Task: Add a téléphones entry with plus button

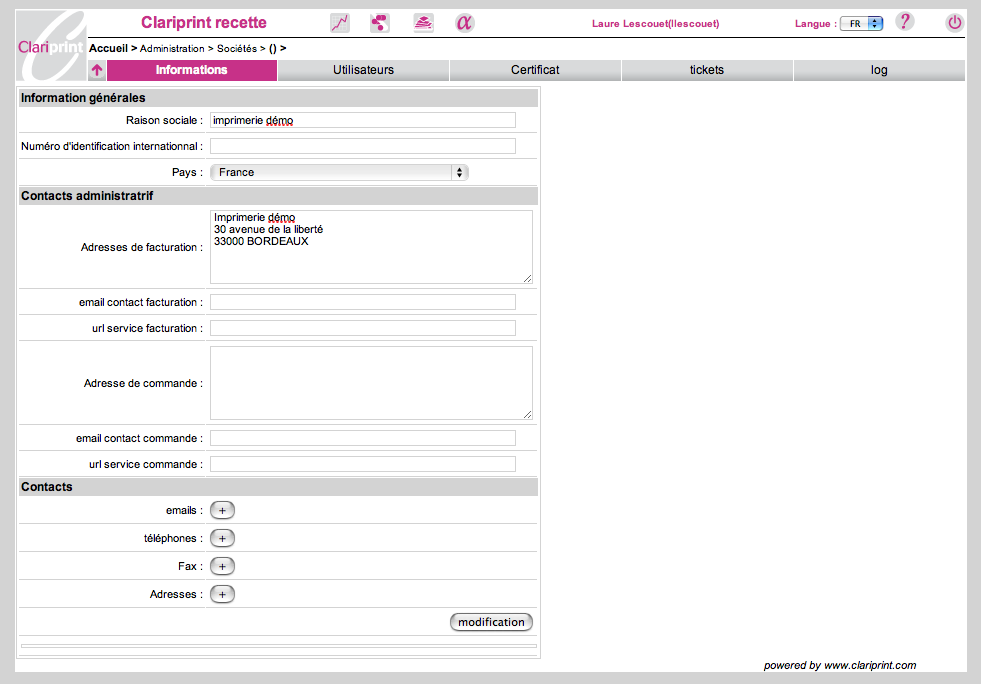Action: click(x=222, y=538)
